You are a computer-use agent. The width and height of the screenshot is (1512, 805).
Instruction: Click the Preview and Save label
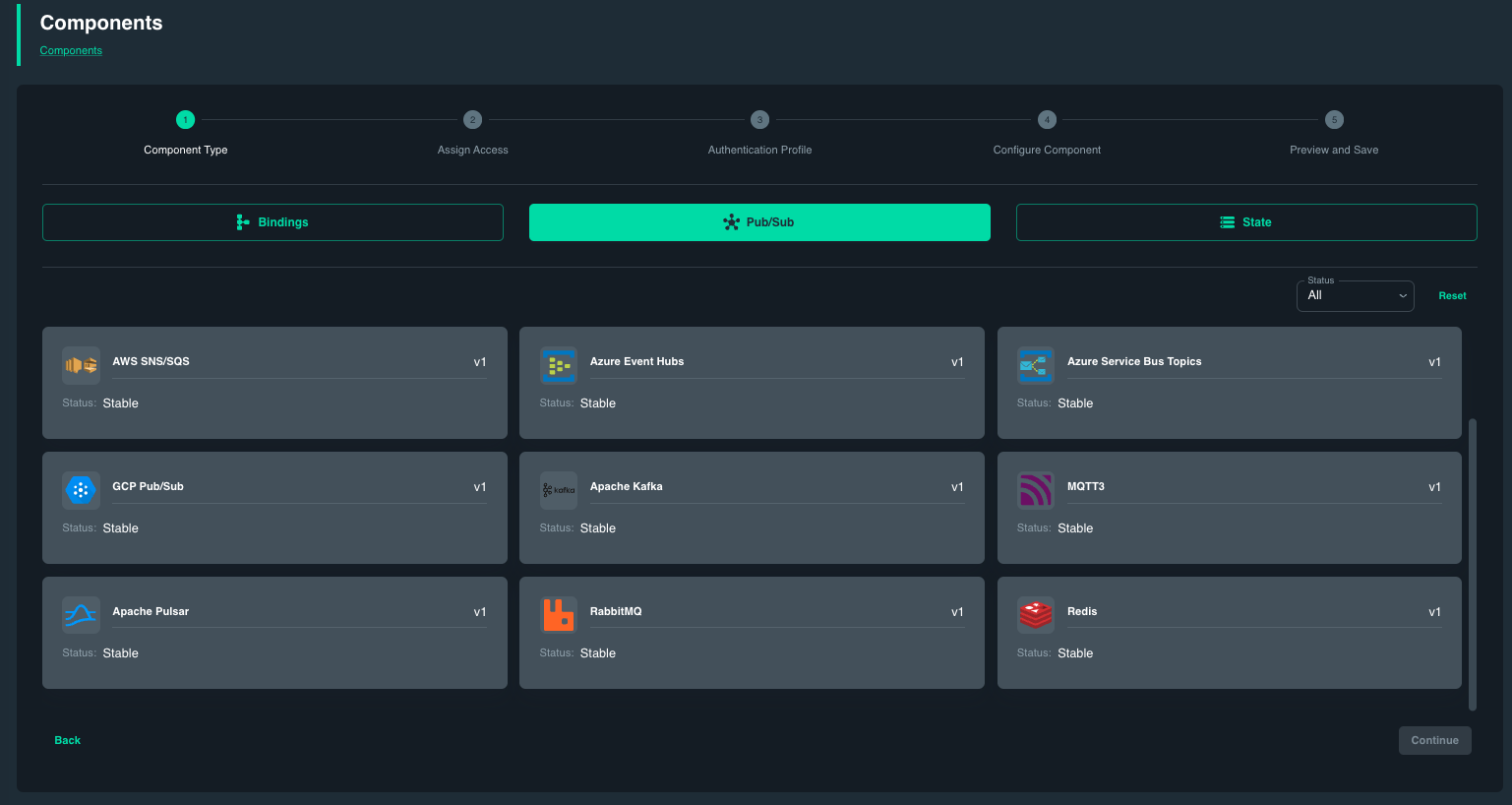[x=1334, y=150]
